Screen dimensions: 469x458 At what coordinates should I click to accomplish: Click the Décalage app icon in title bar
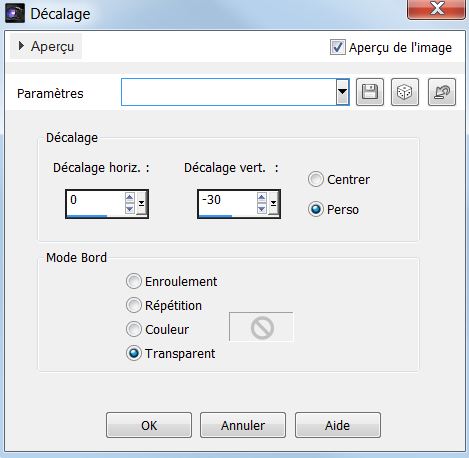point(15,13)
